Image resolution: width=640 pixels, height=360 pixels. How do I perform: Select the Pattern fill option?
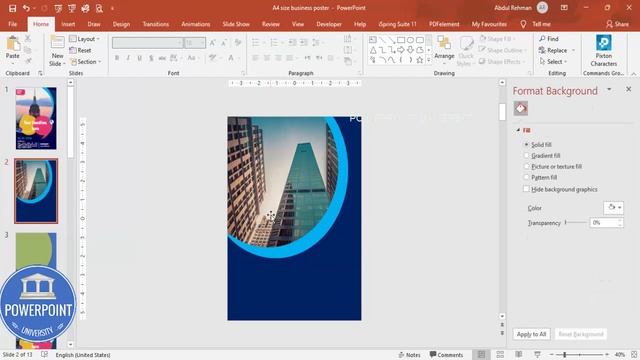click(540, 178)
